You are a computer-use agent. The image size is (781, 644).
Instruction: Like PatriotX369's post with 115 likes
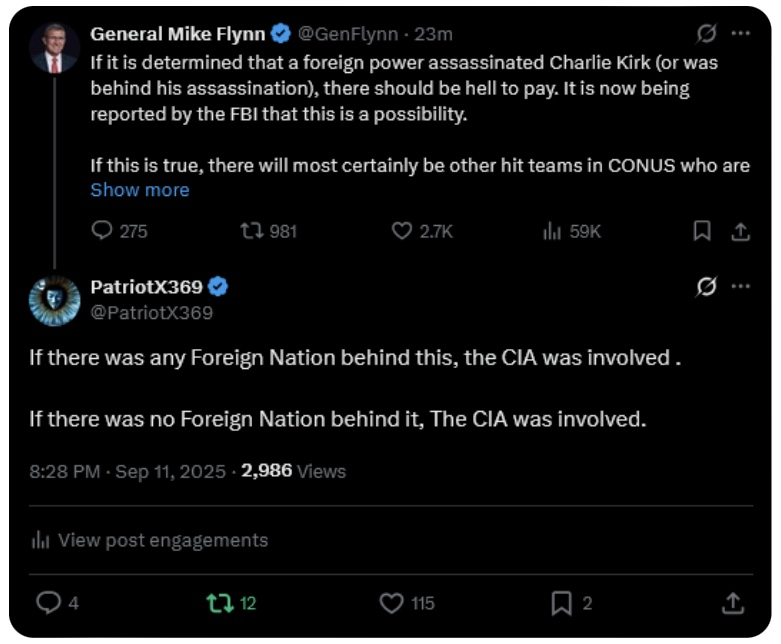392,603
